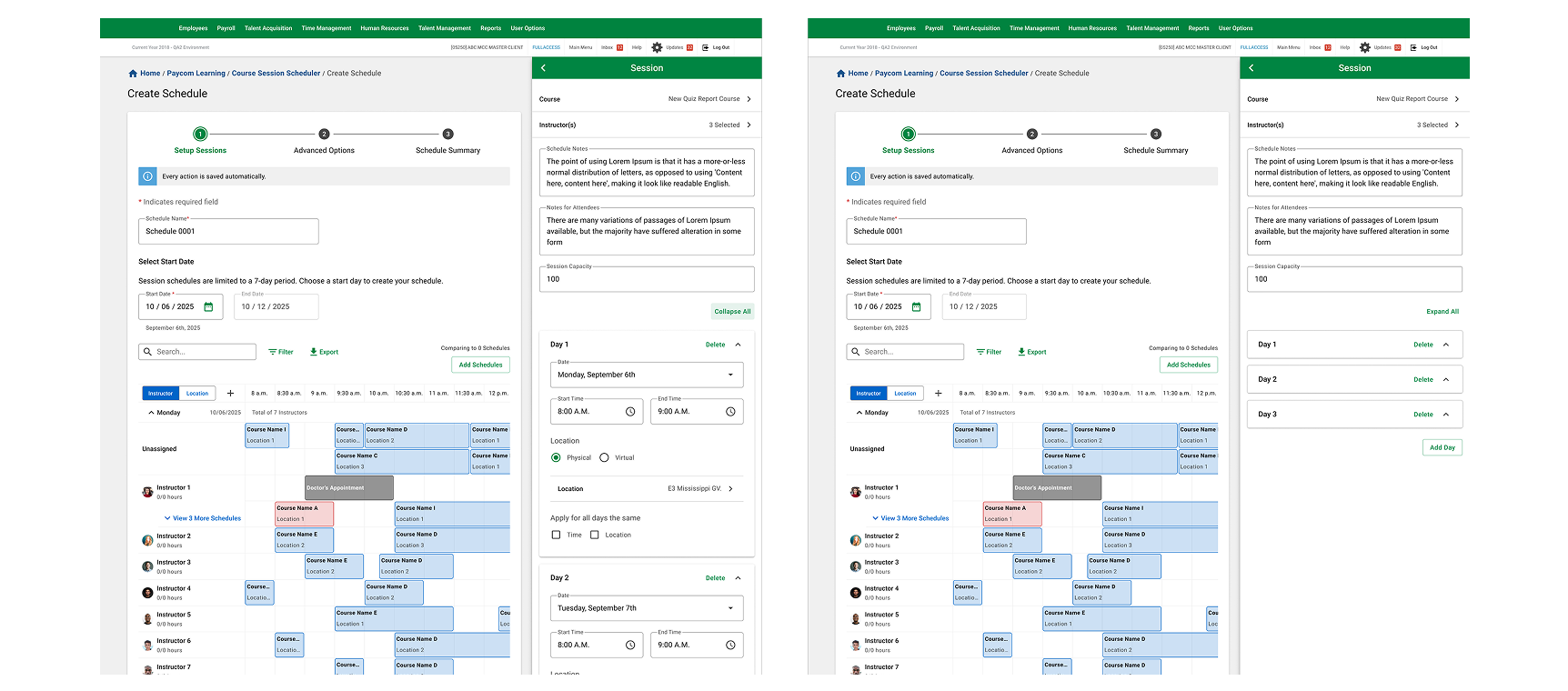The height and width of the screenshot is (691, 1568).
Task: Switch to Instructor view toggle in right mockup
Action: point(869,394)
